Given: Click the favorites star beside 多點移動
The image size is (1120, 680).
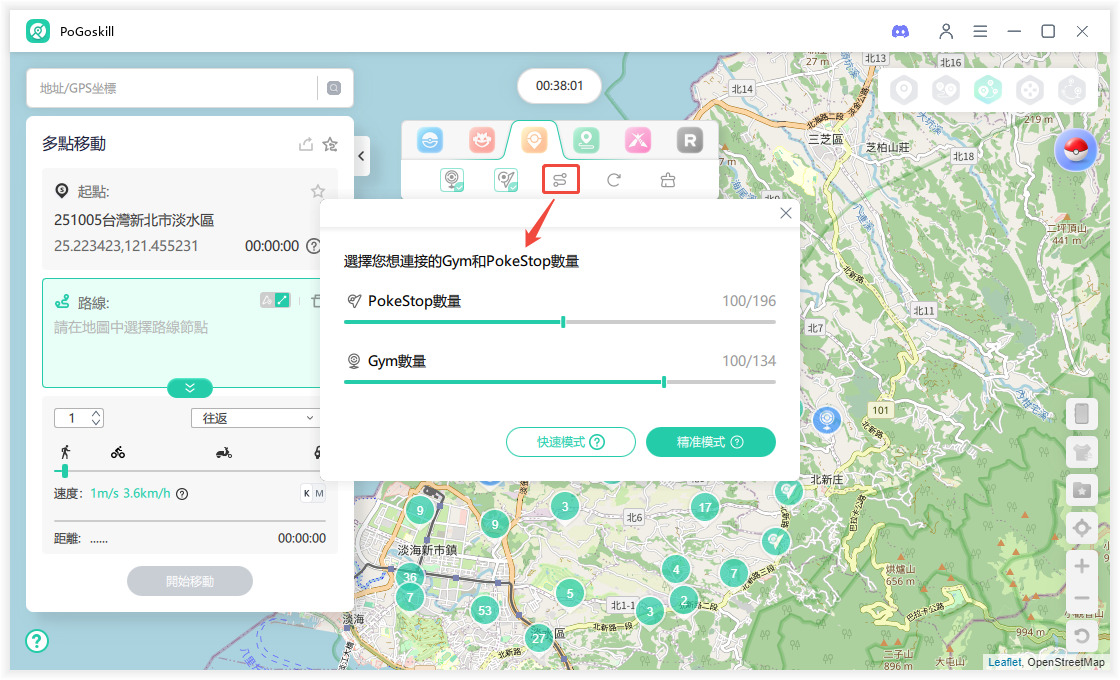Looking at the screenshot, I should pos(330,144).
